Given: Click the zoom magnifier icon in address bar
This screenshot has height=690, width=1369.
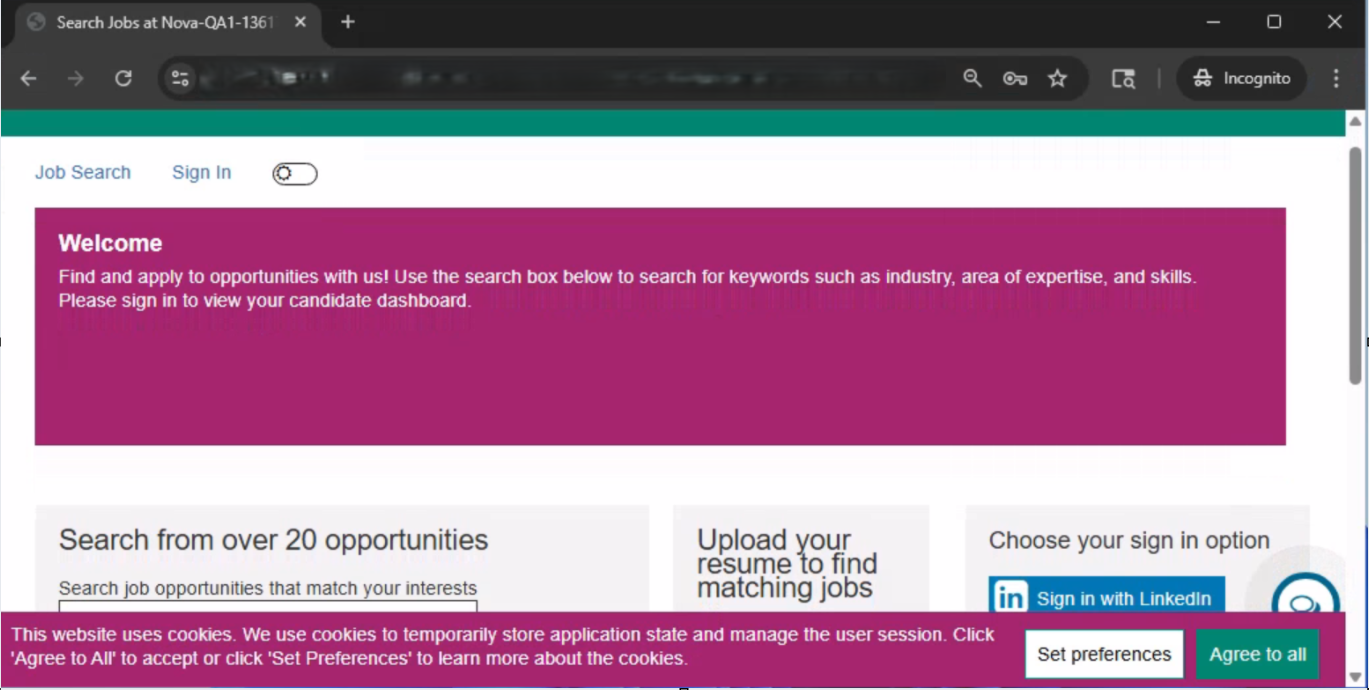Looking at the screenshot, I should [972, 78].
